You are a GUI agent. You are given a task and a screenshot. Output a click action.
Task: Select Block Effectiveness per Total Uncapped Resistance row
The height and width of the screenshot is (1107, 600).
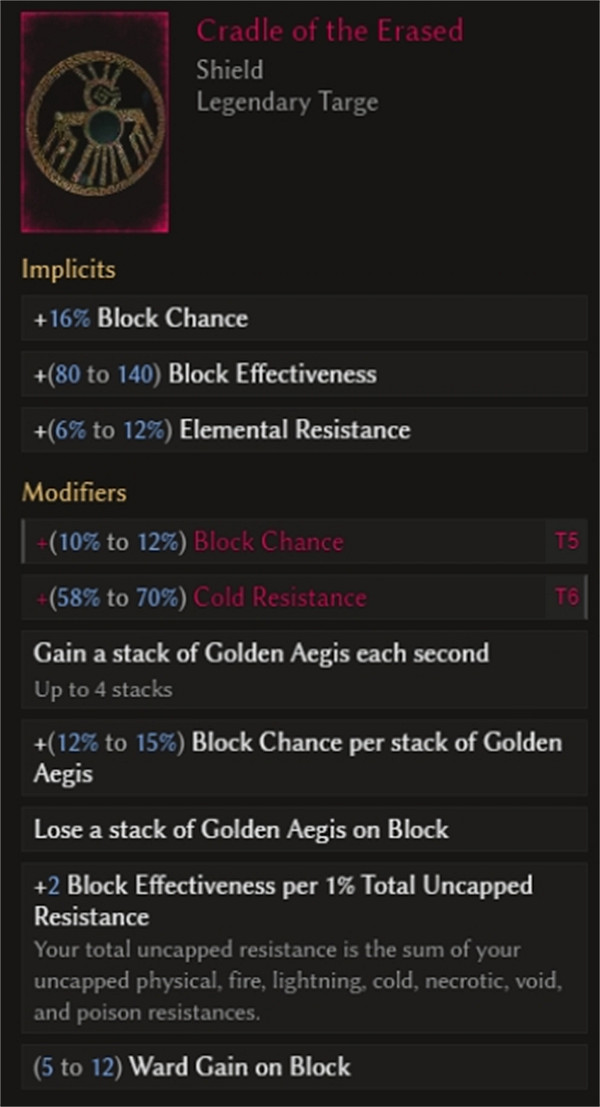pos(283,899)
